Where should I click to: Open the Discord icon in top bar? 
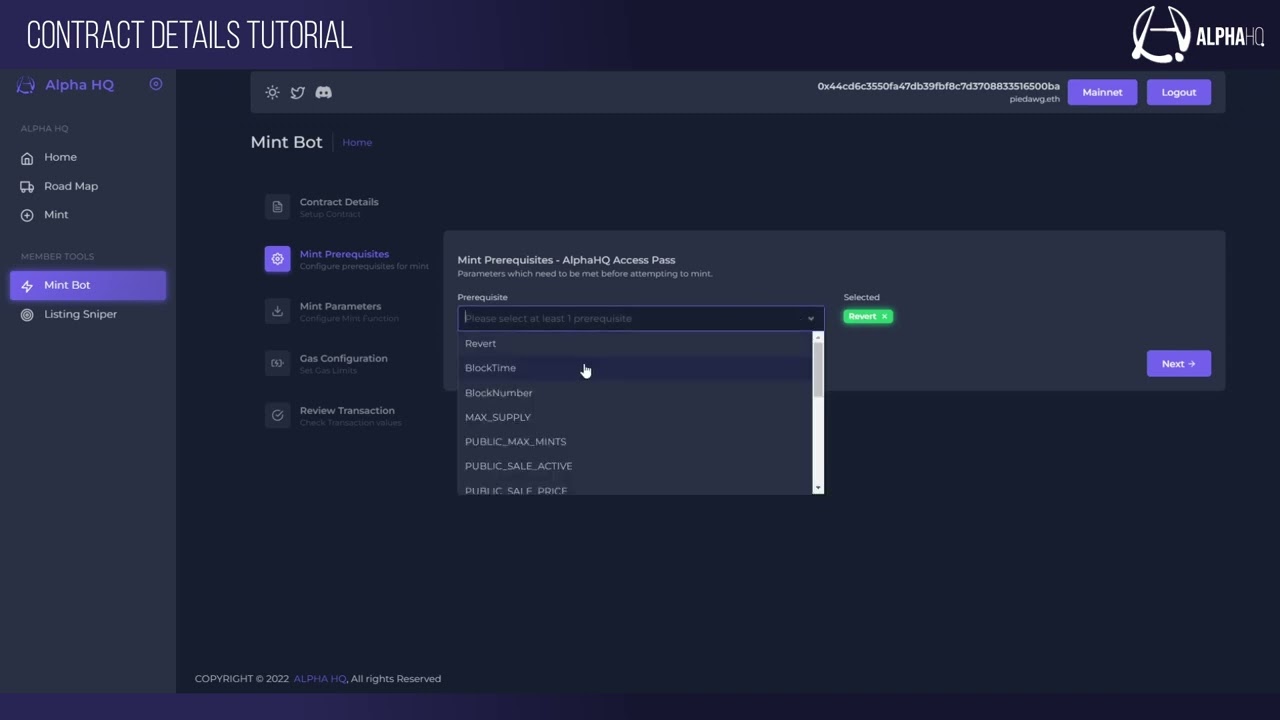point(323,92)
